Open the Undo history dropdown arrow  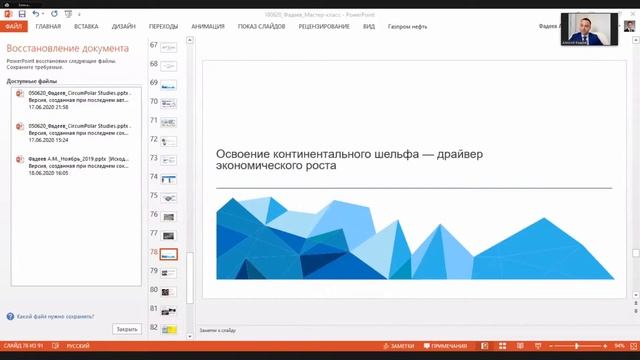pyautogui.click(x=43, y=14)
